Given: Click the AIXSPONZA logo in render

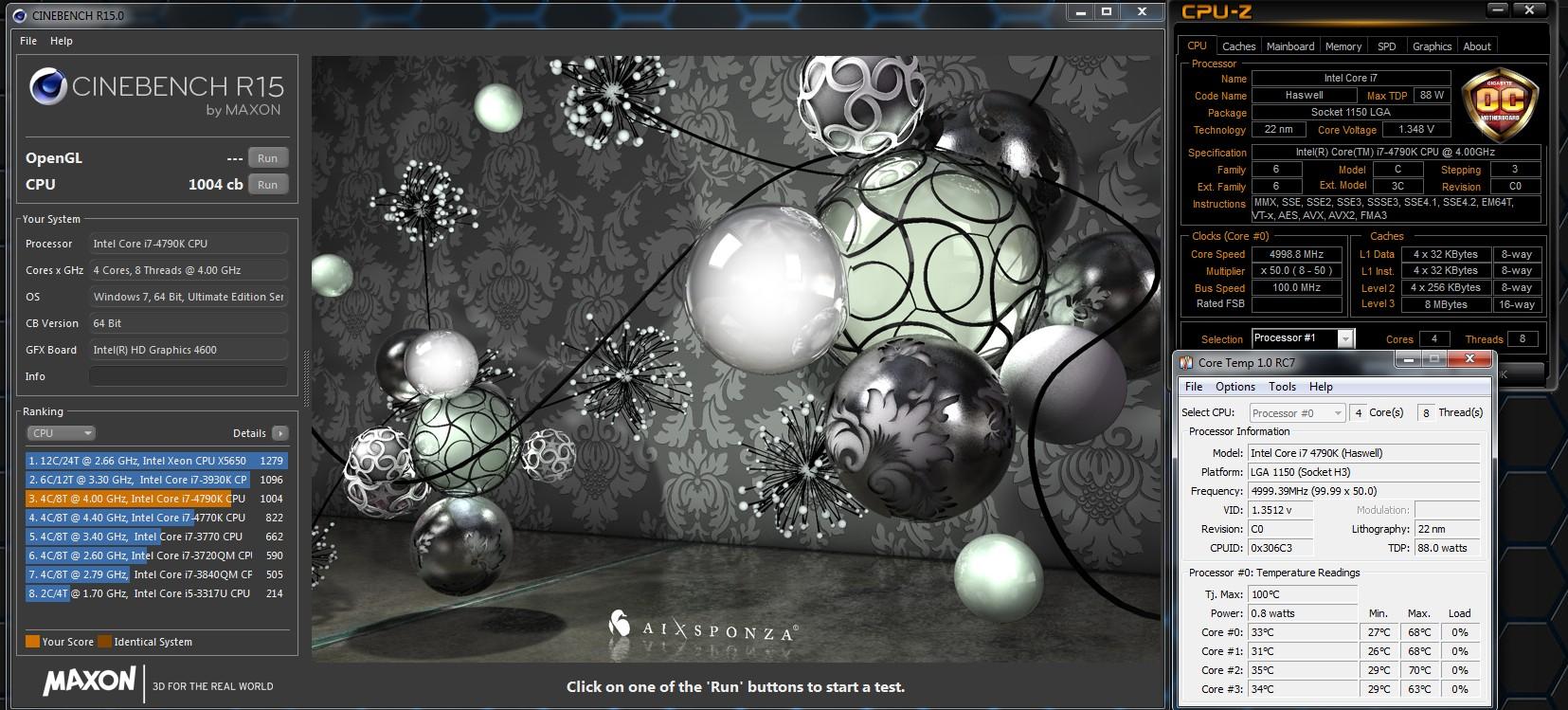Looking at the screenshot, I should [702, 627].
